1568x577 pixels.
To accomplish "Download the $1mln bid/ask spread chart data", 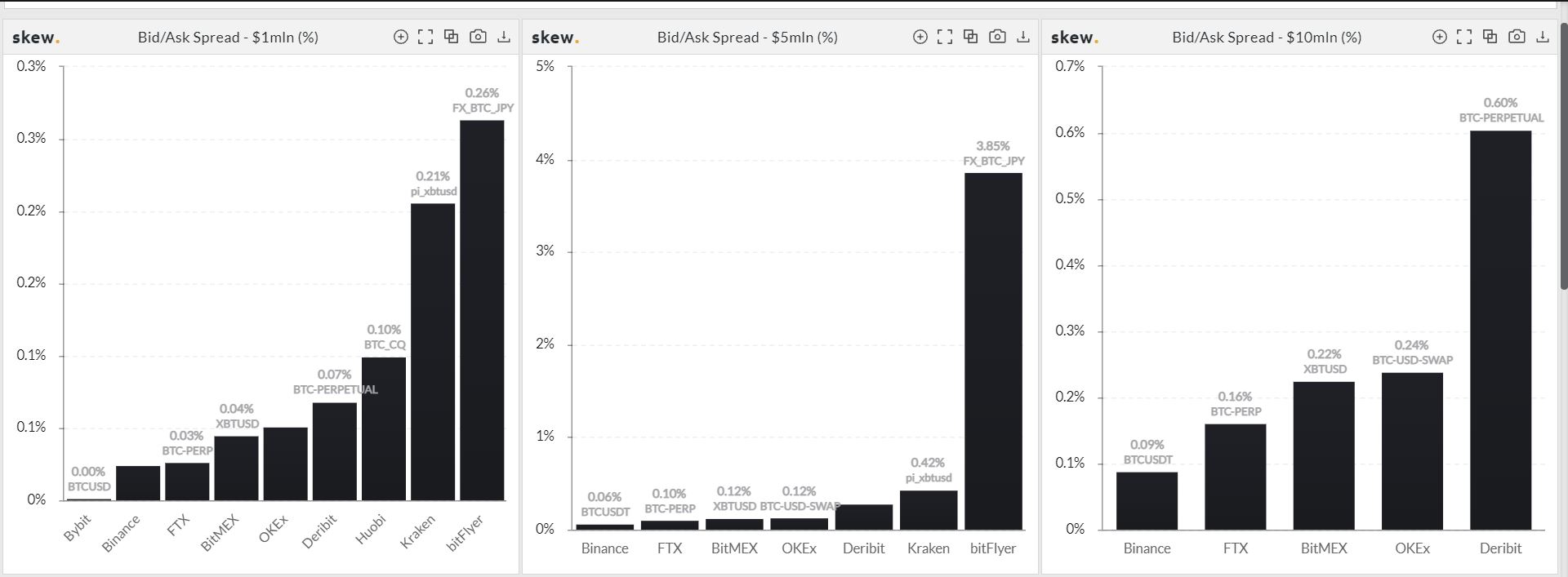I will 504,37.
